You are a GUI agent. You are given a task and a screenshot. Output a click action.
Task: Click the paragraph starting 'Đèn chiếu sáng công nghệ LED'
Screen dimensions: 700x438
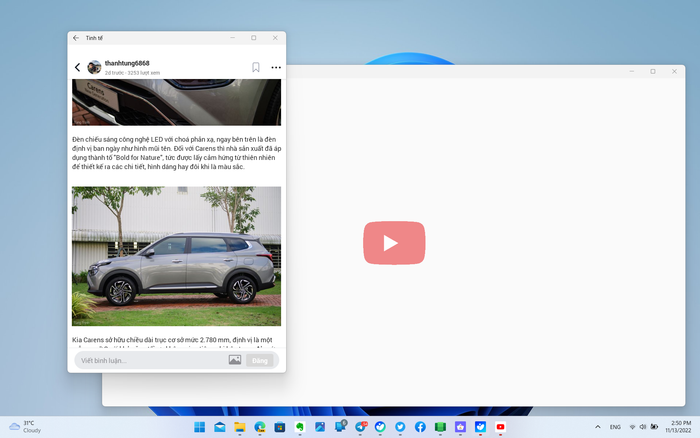click(176, 153)
